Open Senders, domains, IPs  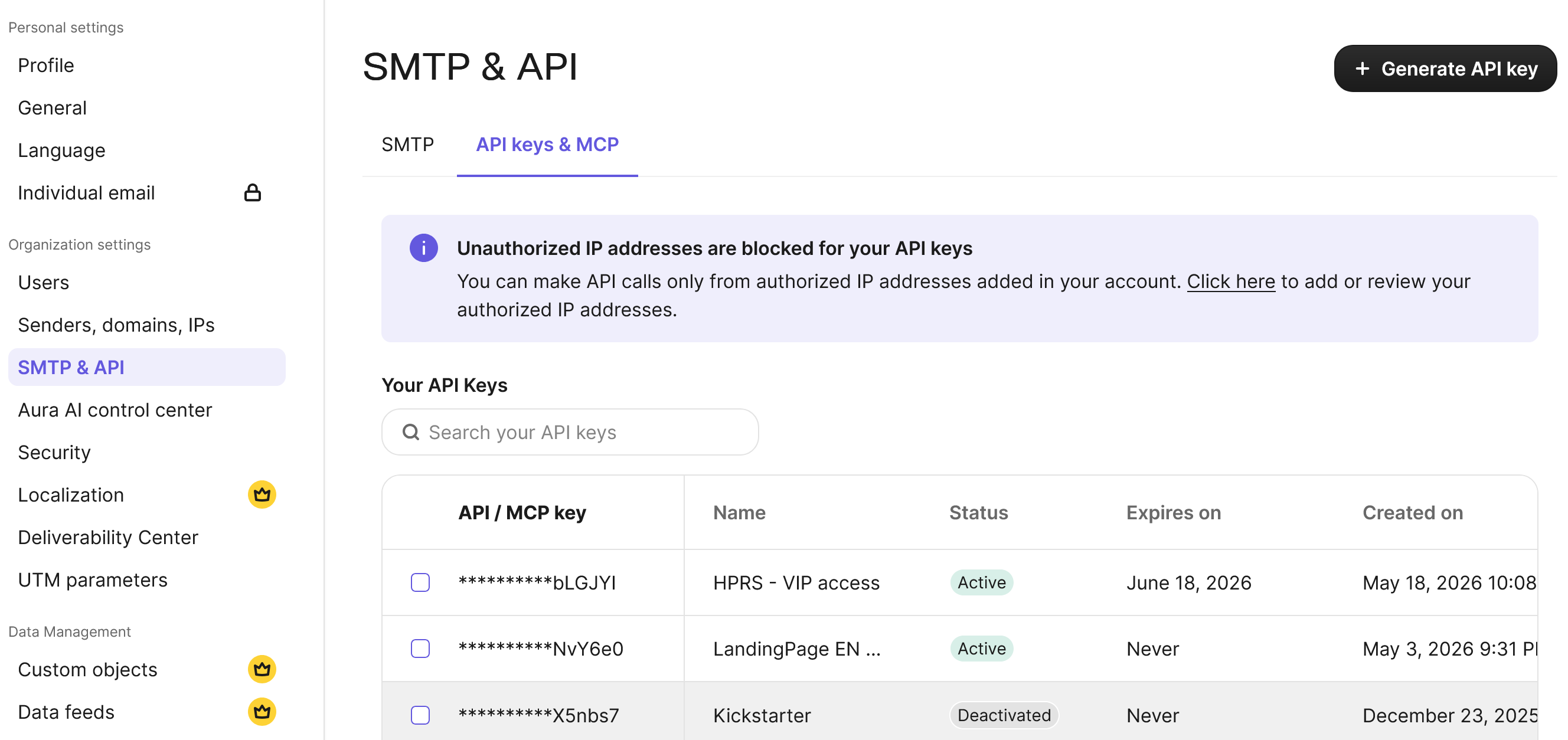coord(116,325)
